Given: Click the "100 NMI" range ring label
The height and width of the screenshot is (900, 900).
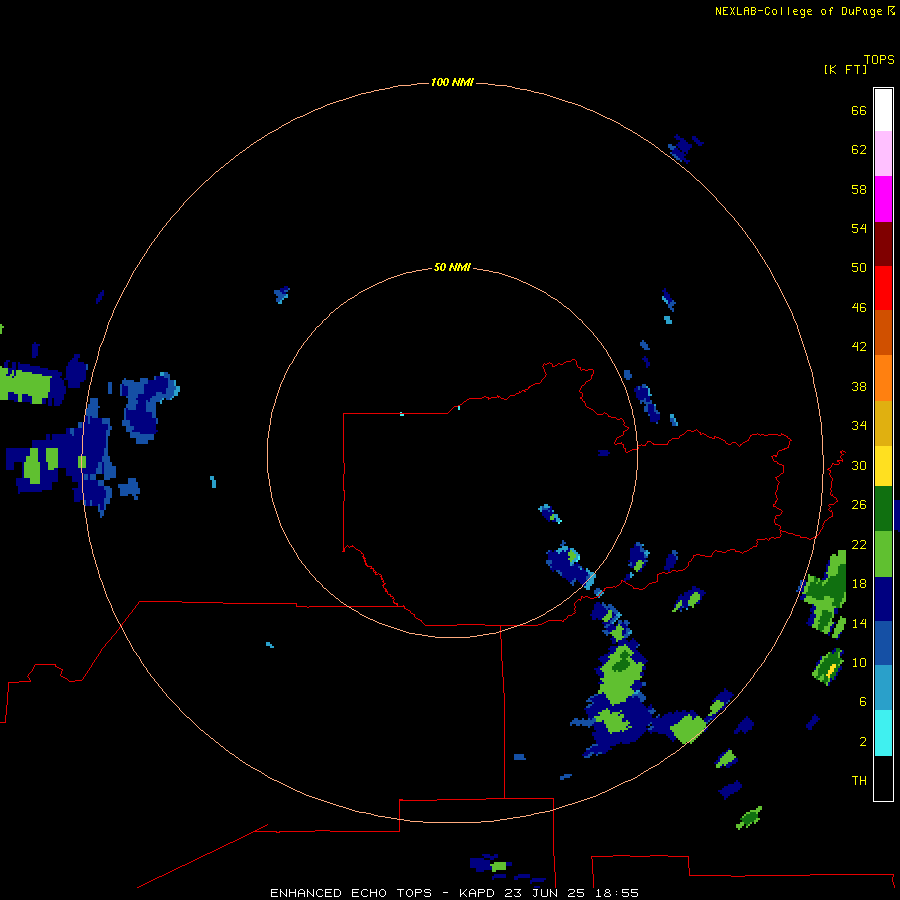Looking at the screenshot, I should tap(452, 82).
